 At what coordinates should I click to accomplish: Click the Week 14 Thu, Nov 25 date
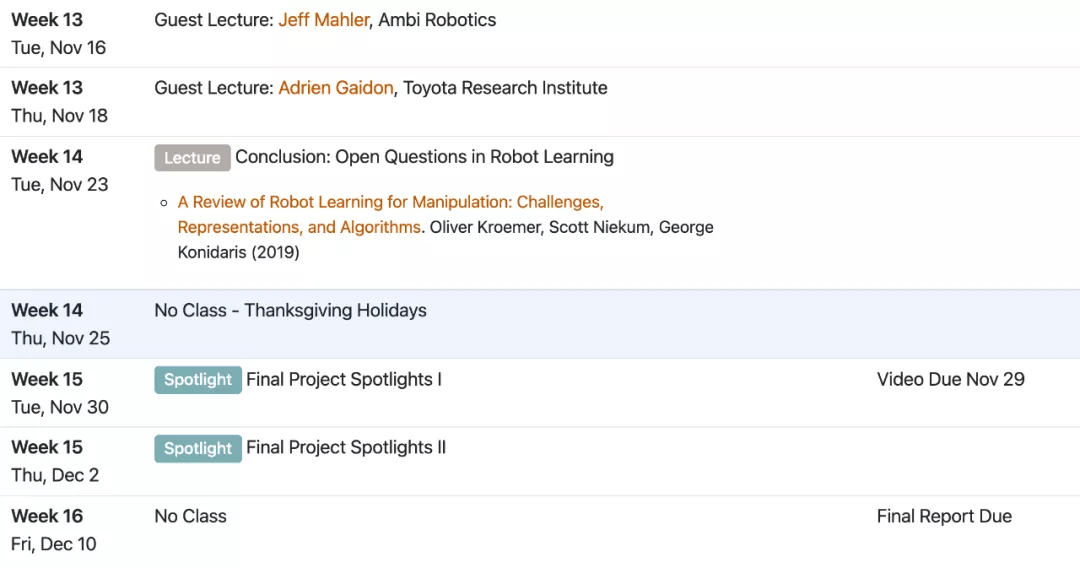61,338
